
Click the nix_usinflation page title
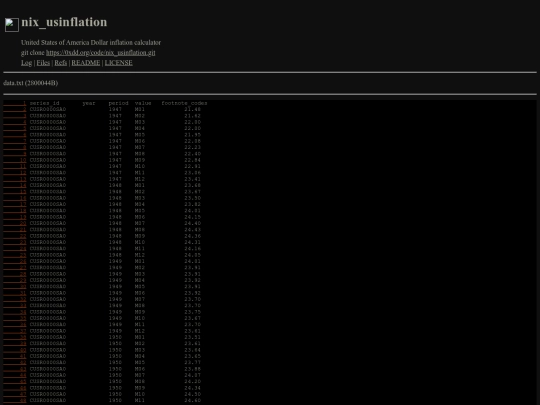[x=64, y=22]
